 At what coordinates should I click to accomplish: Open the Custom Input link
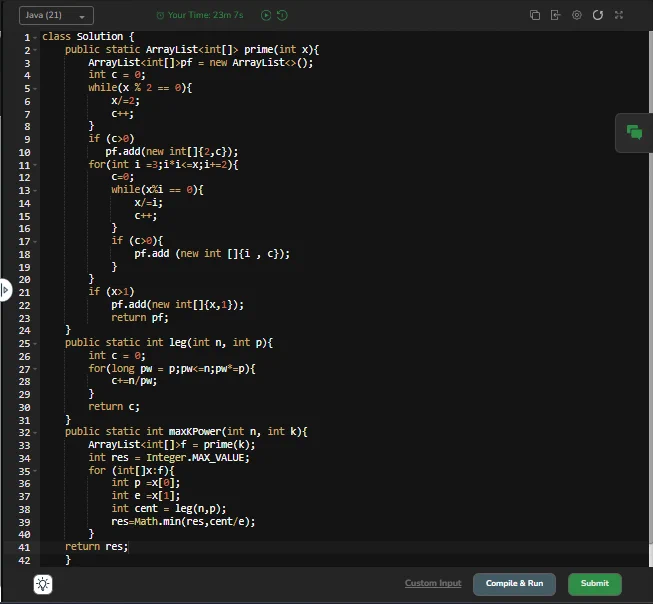click(433, 583)
